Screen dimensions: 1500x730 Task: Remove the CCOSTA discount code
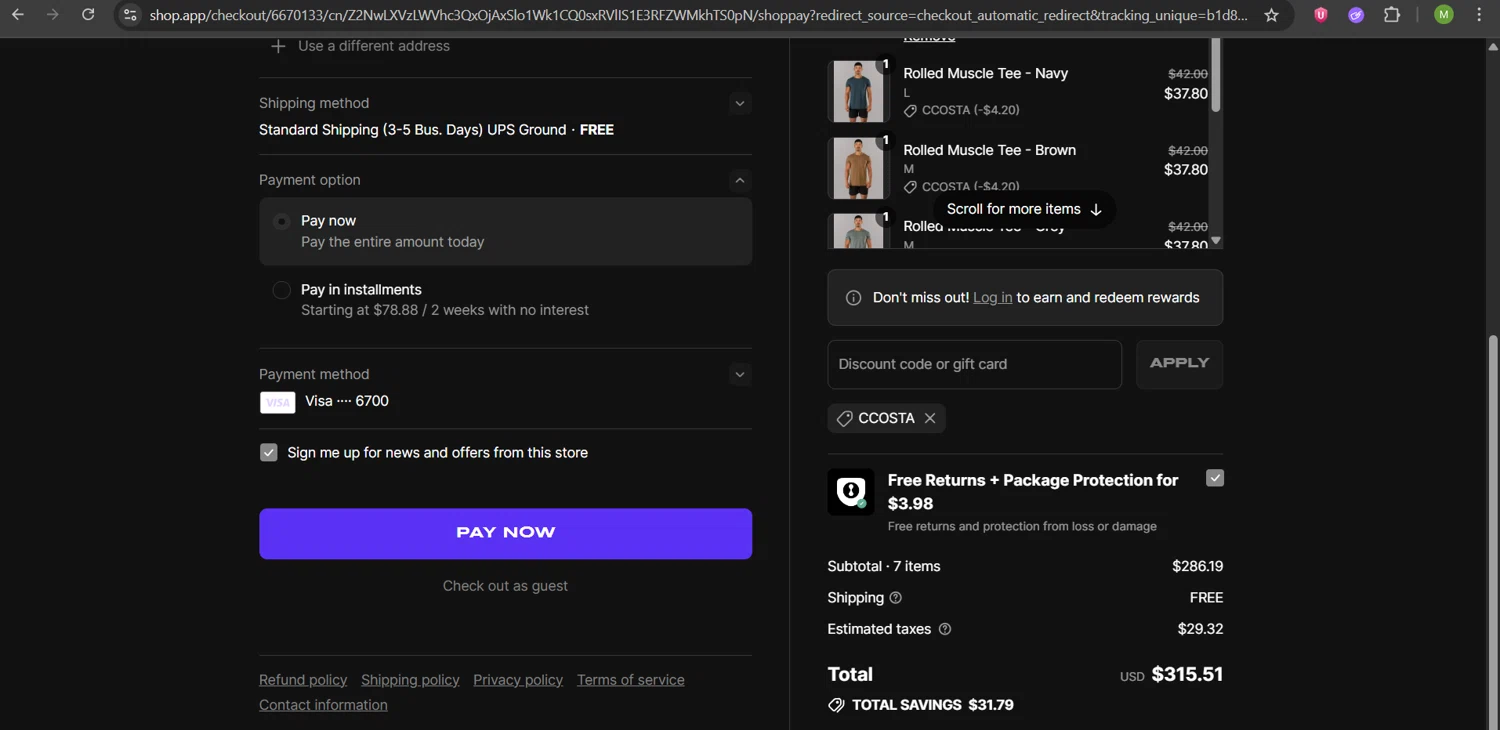930,418
